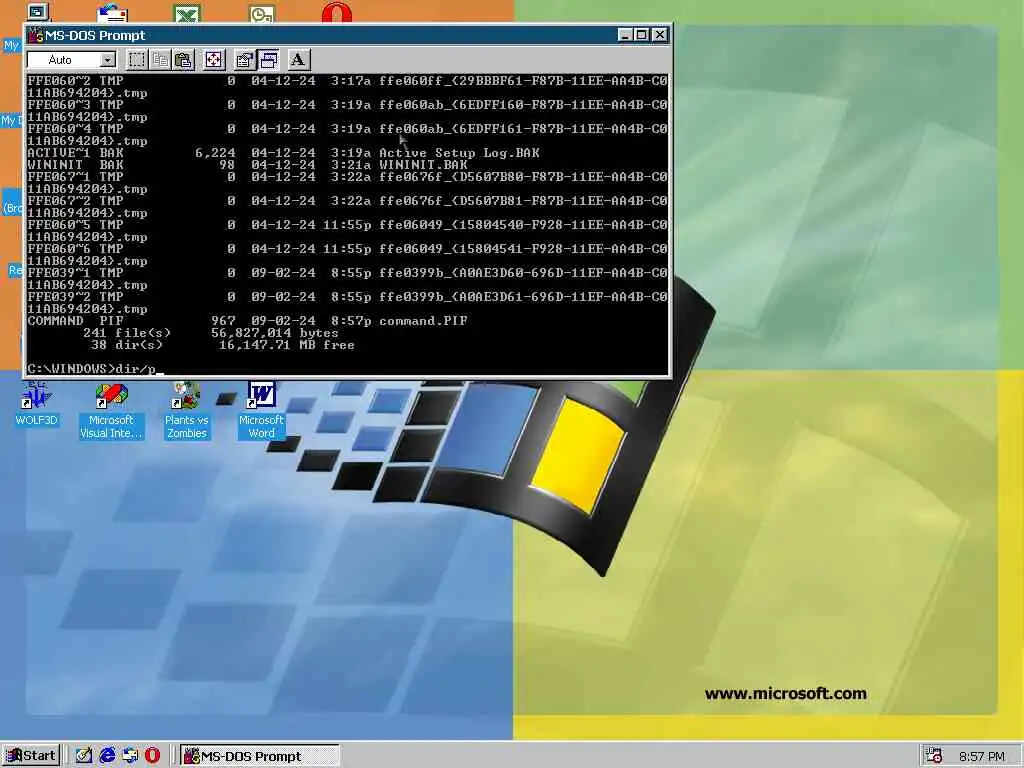Close the MS-DOS Prompt window
This screenshot has width=1024, height=768.
(660, 35)
